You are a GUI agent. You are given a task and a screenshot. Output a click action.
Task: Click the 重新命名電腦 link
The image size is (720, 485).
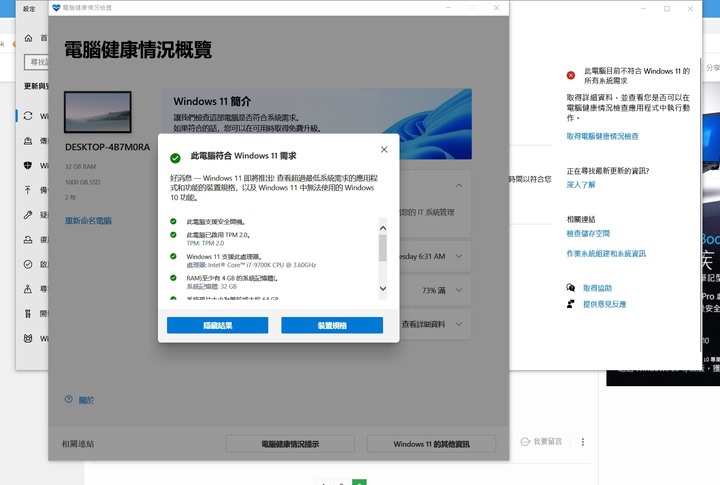[x=88, y=220]
